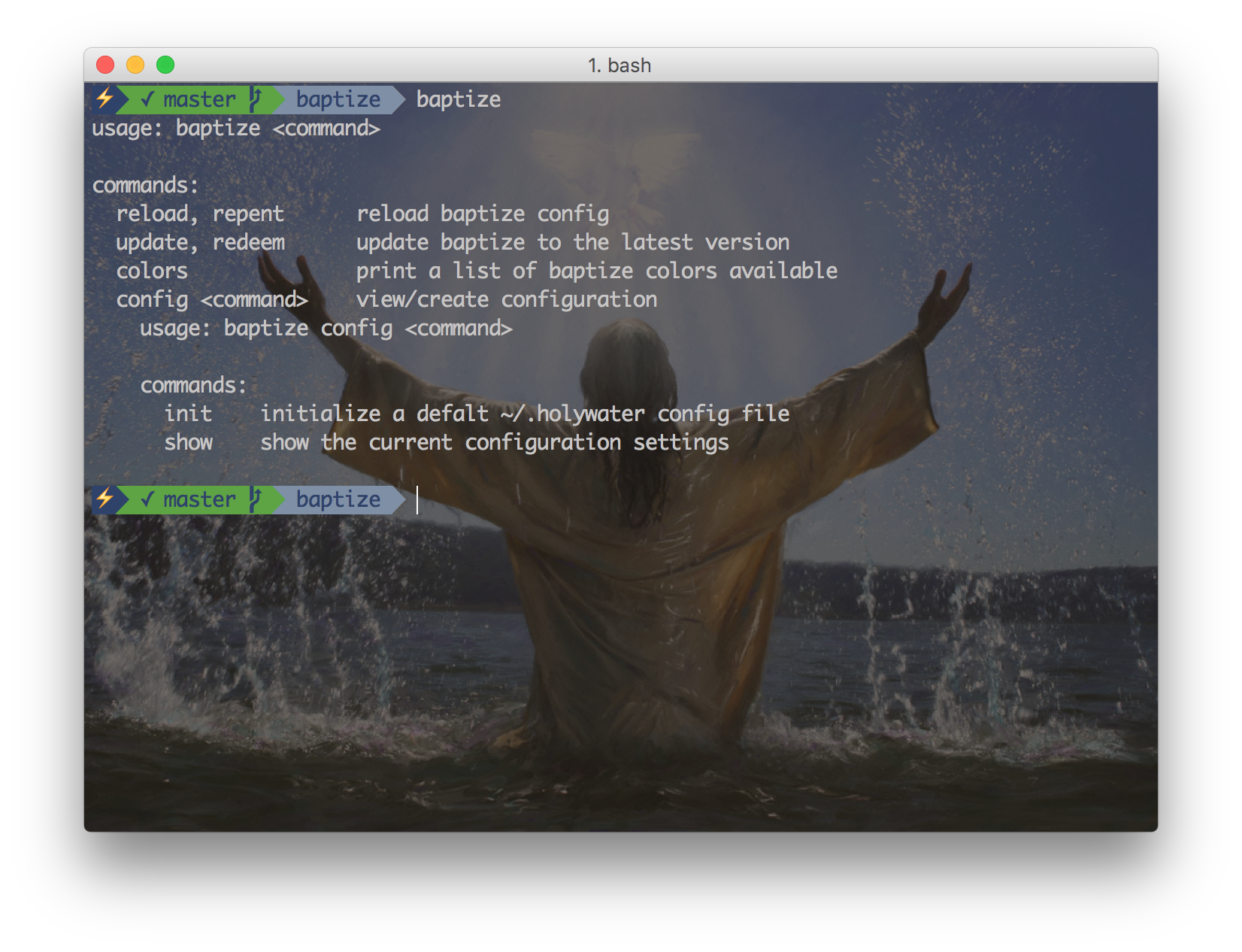Click the top-level 'commands:' heading

pyautogui.click(x=145, y=185)
